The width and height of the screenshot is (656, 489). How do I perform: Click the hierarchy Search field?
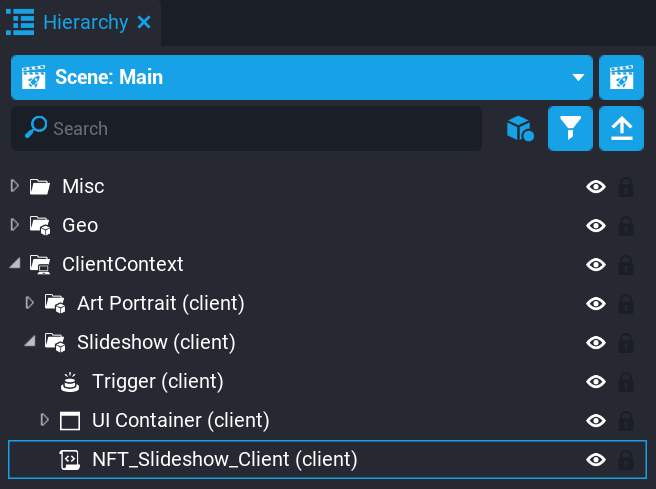[260, 128]
